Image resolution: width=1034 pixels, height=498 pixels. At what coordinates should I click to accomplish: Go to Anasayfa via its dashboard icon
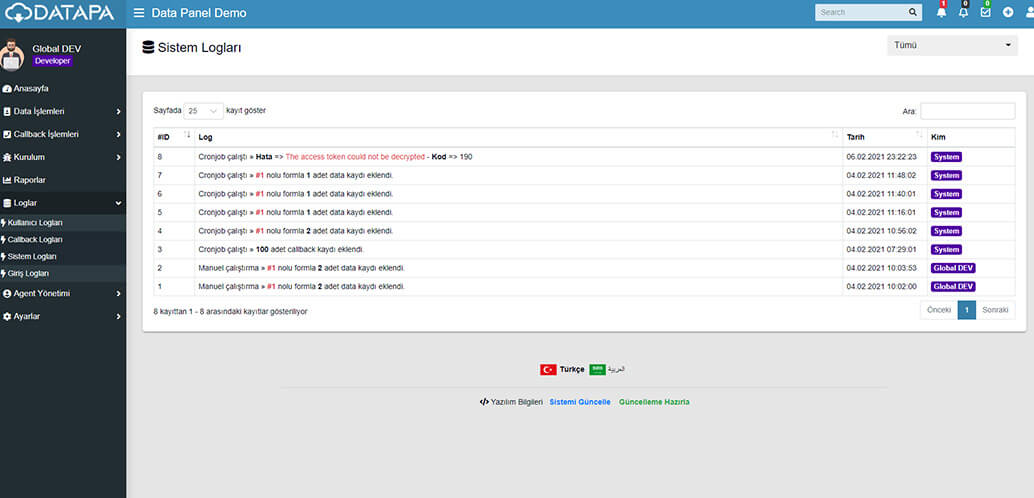pyautogui.click(x=7, y=88)
